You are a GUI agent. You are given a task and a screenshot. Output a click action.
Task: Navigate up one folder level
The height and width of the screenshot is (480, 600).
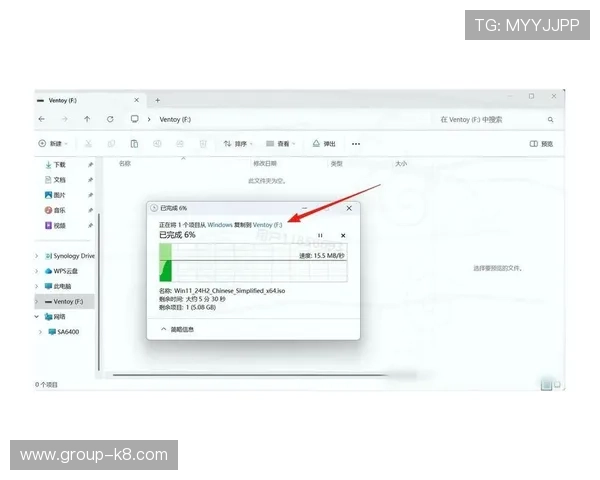87,119
